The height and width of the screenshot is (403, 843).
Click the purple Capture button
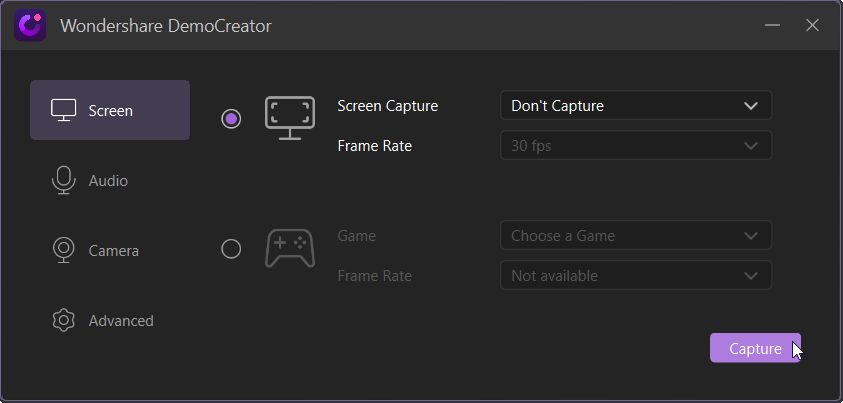coord(755,348)
